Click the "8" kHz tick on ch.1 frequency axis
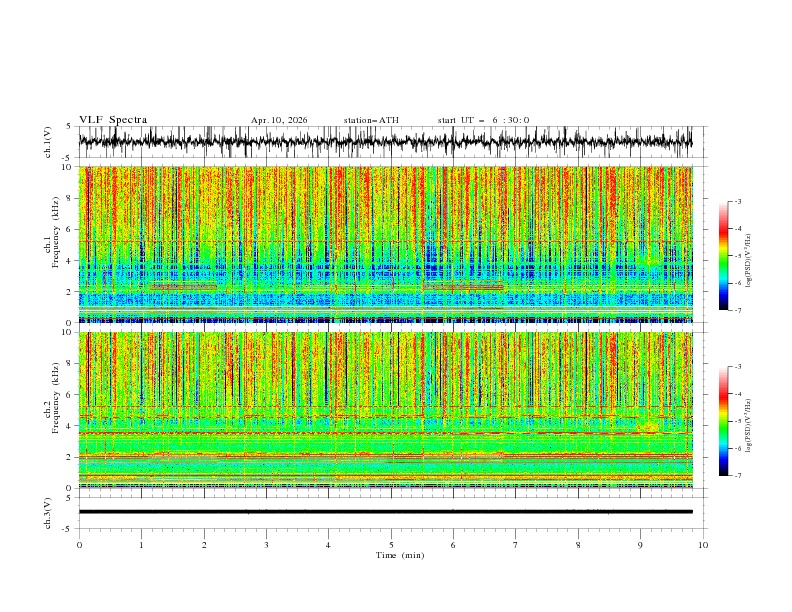This screenshot has width=792, height=612. [x=70, y=198]
